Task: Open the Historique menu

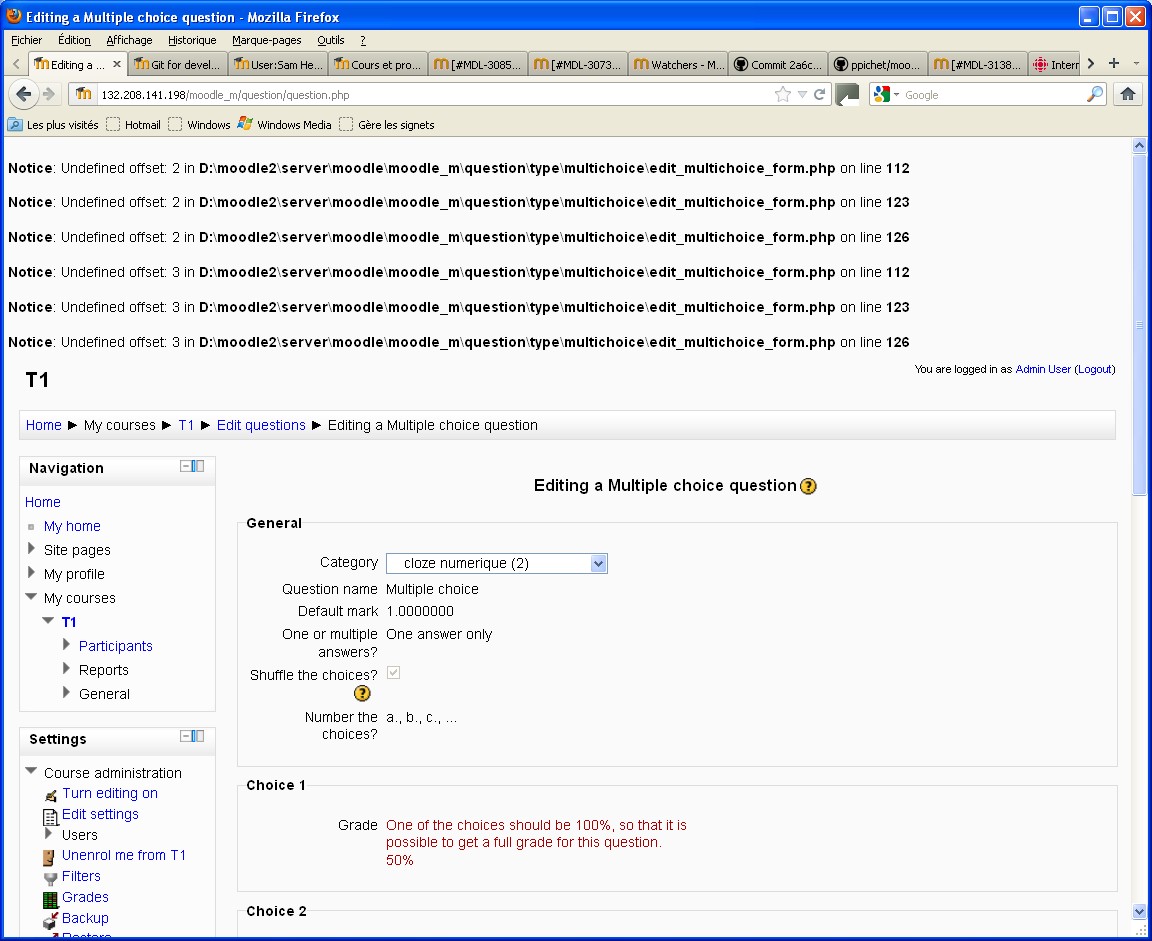Action: pos(192,40)
